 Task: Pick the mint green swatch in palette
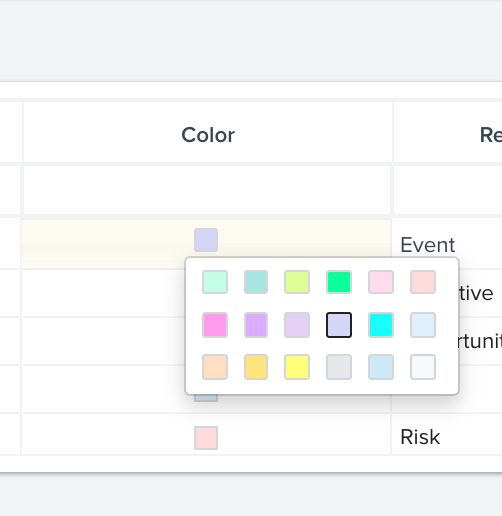point(215,282)
